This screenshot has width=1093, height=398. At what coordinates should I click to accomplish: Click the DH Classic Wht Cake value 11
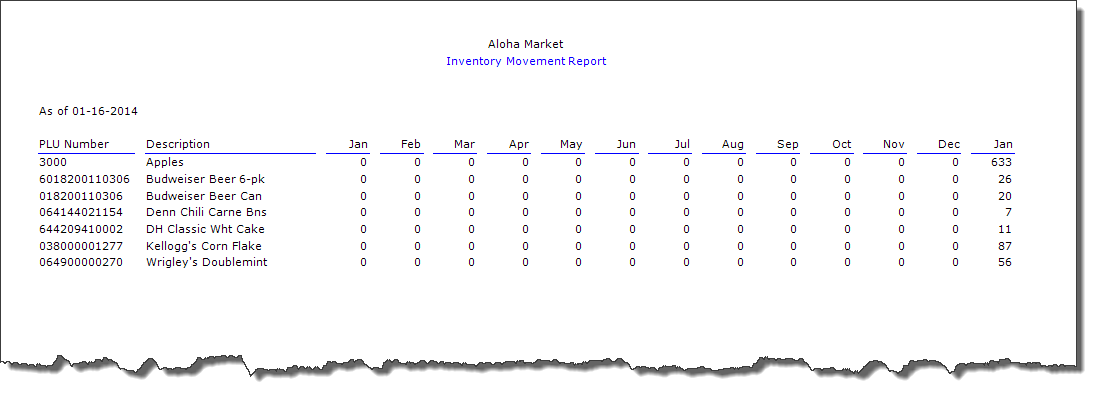pyautogui.click(x=1004, y=229)
